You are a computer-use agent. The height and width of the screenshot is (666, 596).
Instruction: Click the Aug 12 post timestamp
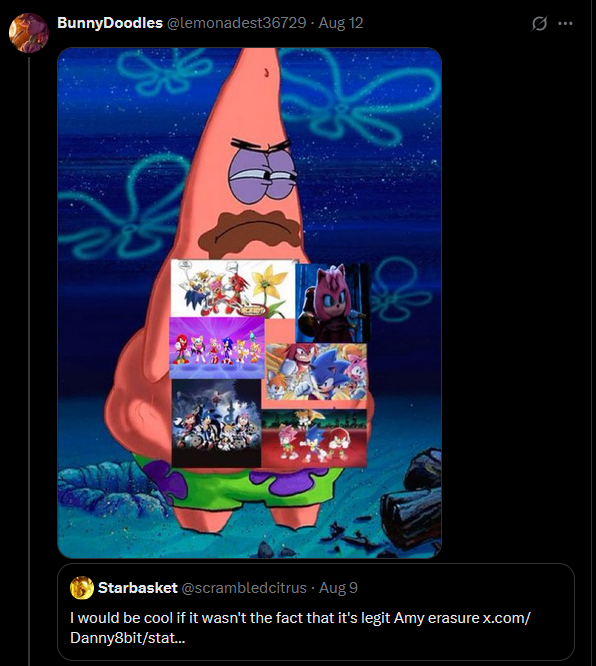click(x=341, y=23)
